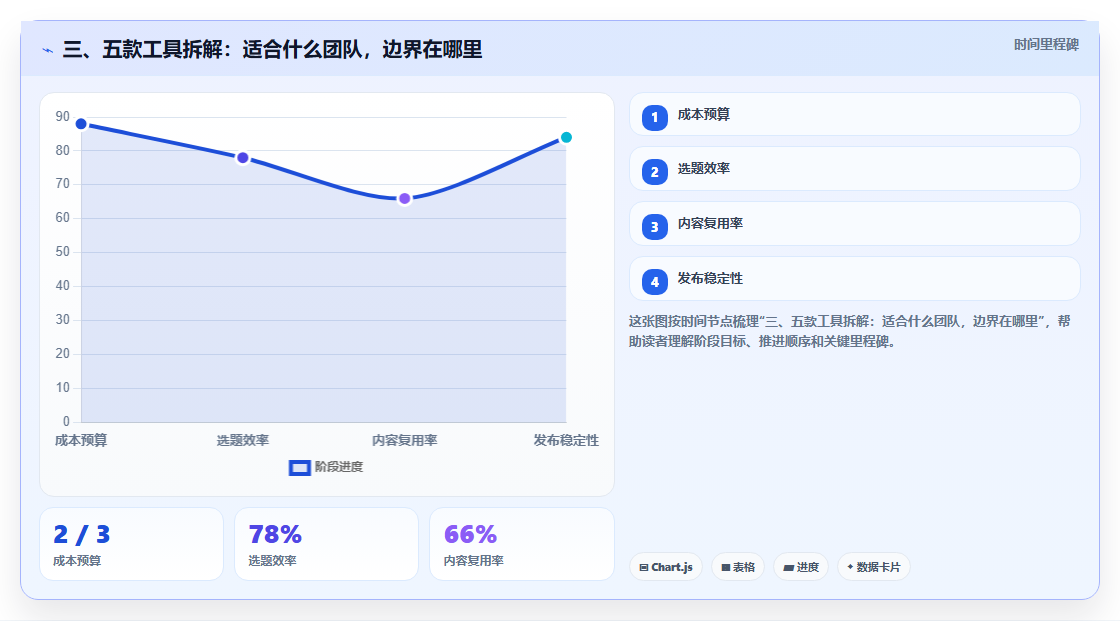Toggle the 阶段进度 legend color box
1120x621 pixels.
point(299,468)
